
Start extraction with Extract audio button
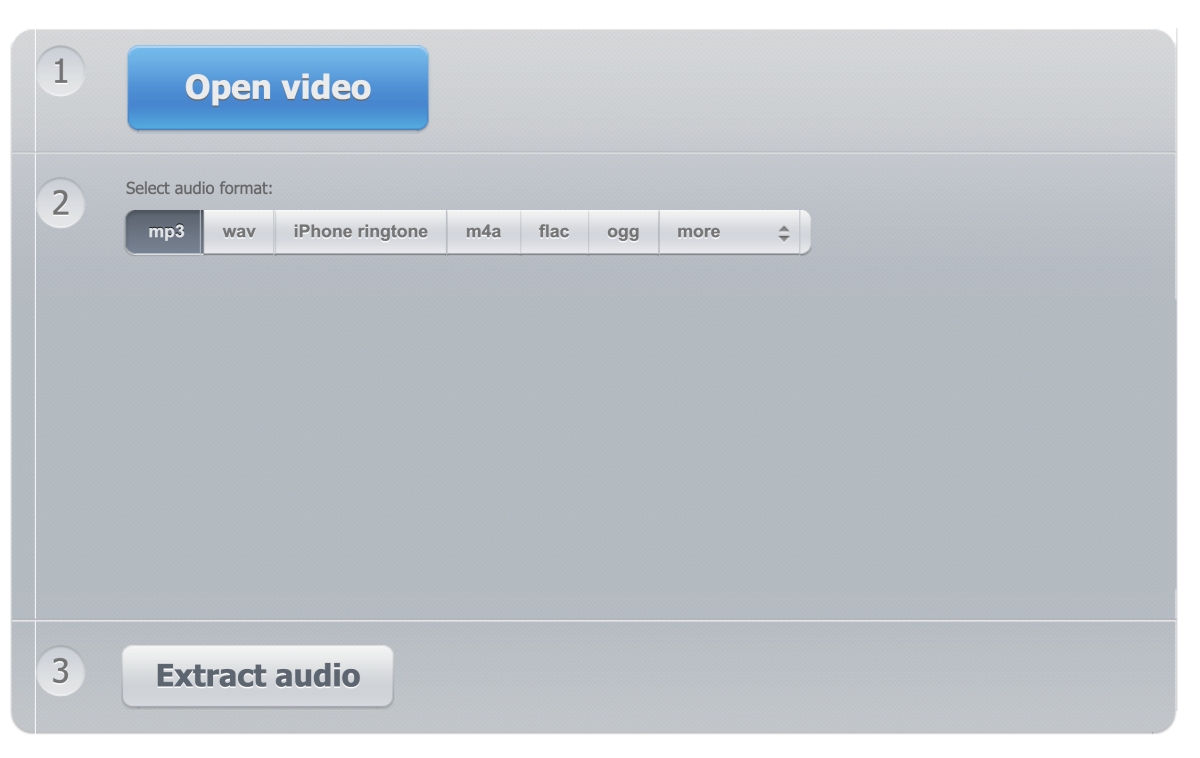pos(258,676)
